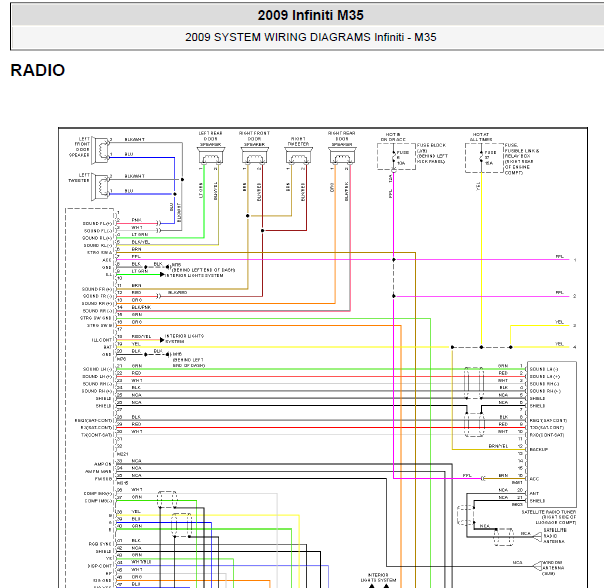
Task: Click the 'LEFT FRONT DOOR SPEAKER' label
Action: click(79, 147)
